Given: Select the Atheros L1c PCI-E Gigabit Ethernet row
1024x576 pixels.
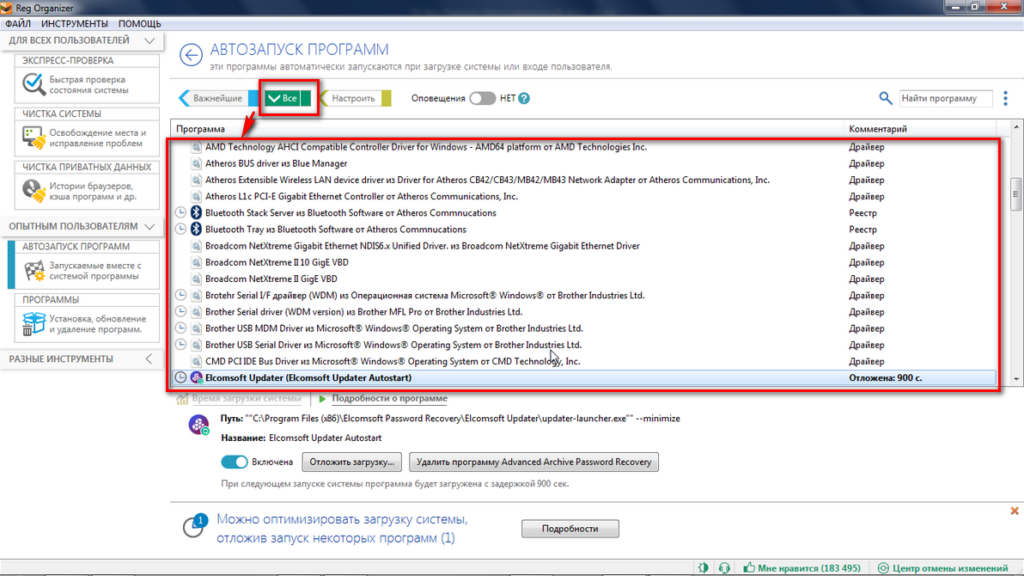Looking at the screenshot, I should [584, 196].
